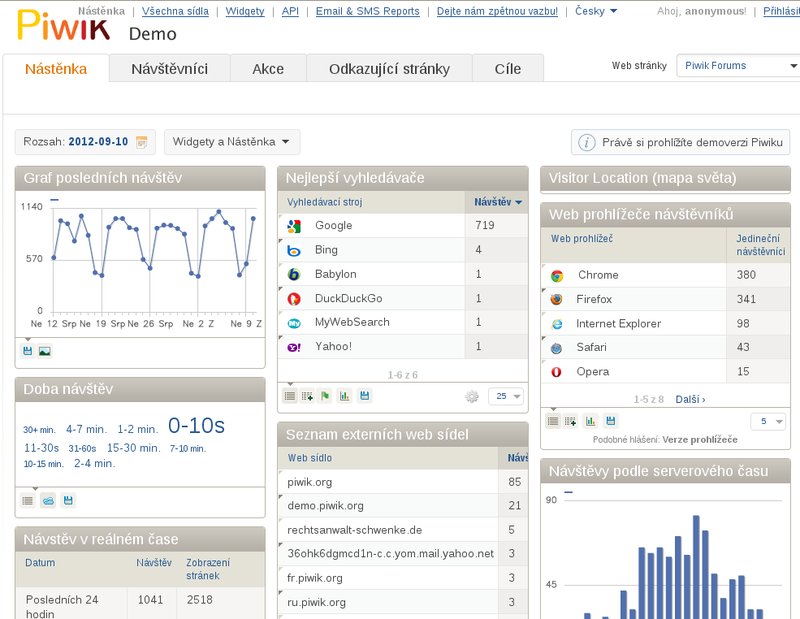Show table with more metrics for search engines
This screenshot has width=800, height=619.
(307, 396)
